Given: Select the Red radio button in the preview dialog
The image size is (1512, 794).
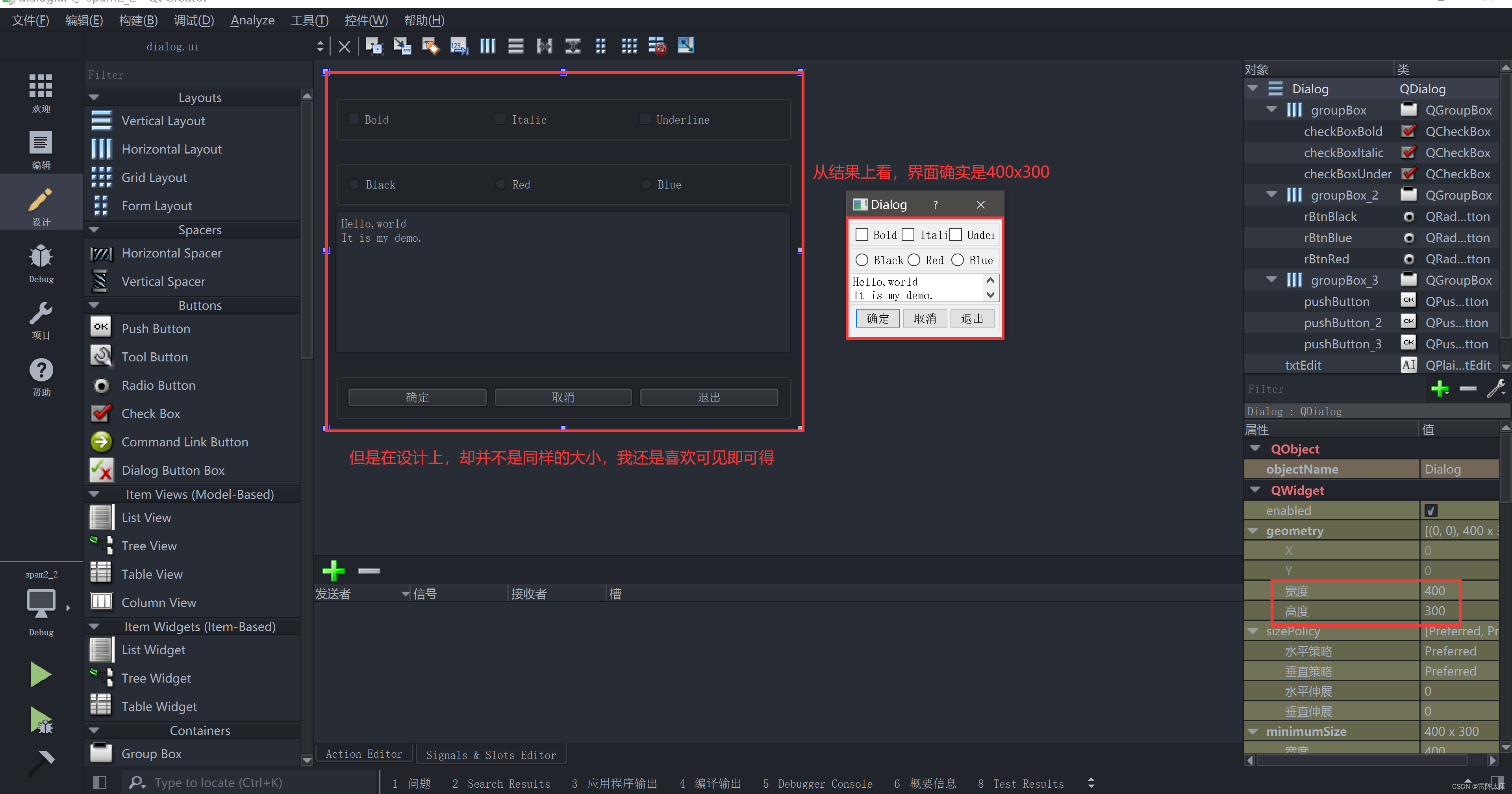Looking at the screenshot, I should coord(914,260).
